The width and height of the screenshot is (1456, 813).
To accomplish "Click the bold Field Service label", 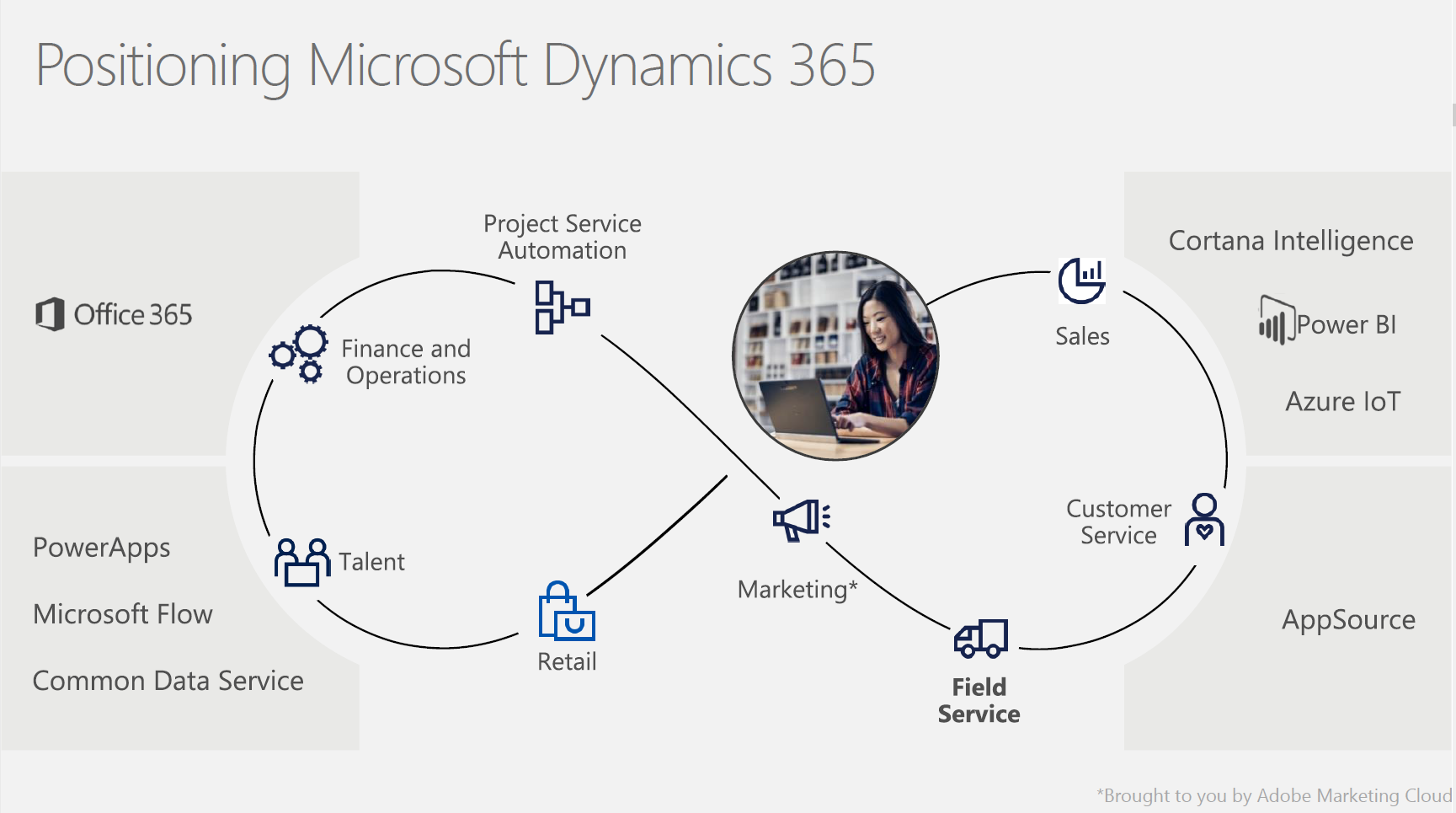I will click(979, 700).
